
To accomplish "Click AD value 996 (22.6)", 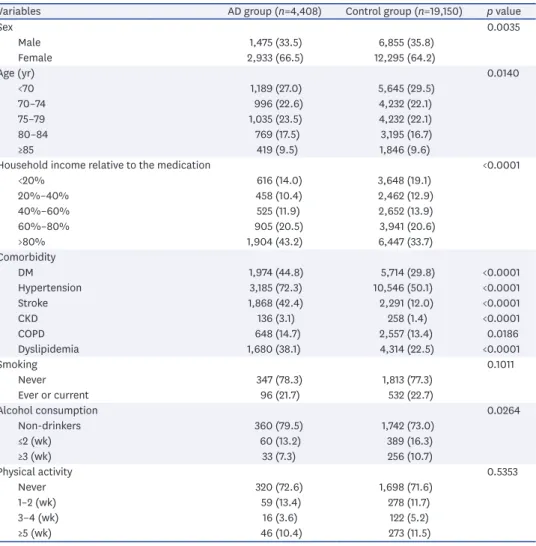I will coord(278,104).
